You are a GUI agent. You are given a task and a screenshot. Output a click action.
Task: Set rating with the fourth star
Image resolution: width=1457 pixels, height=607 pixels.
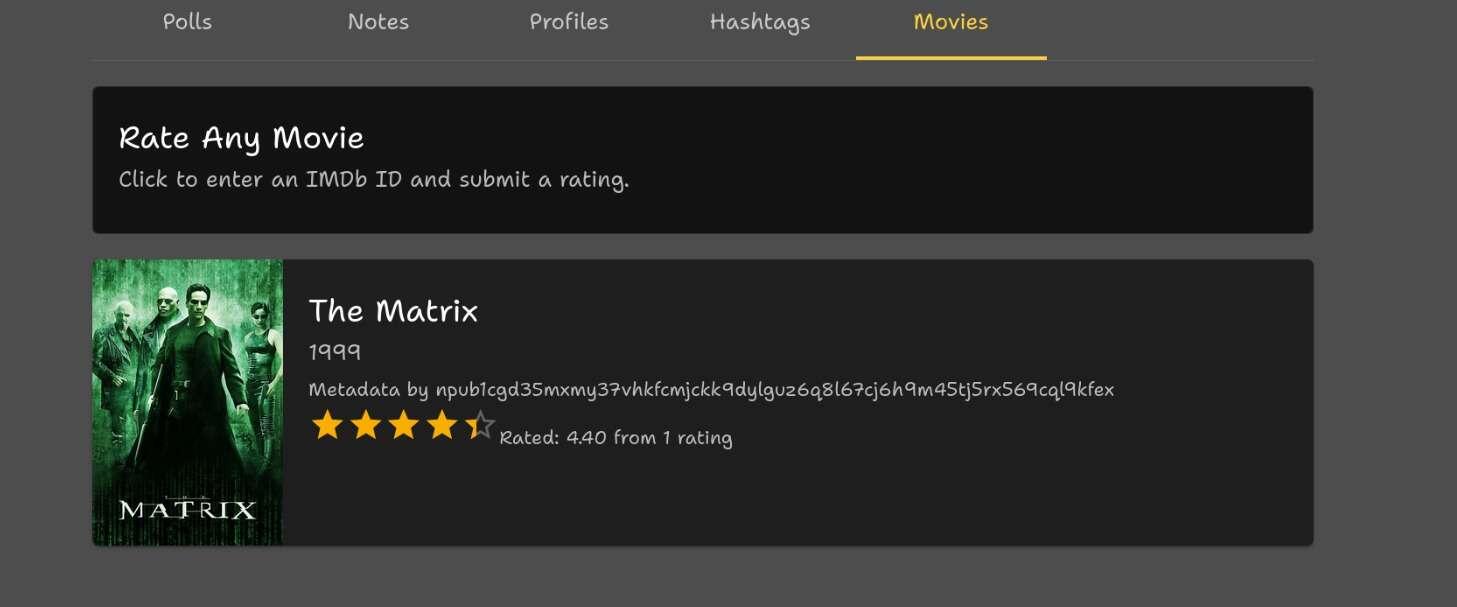tap(441, 425)
